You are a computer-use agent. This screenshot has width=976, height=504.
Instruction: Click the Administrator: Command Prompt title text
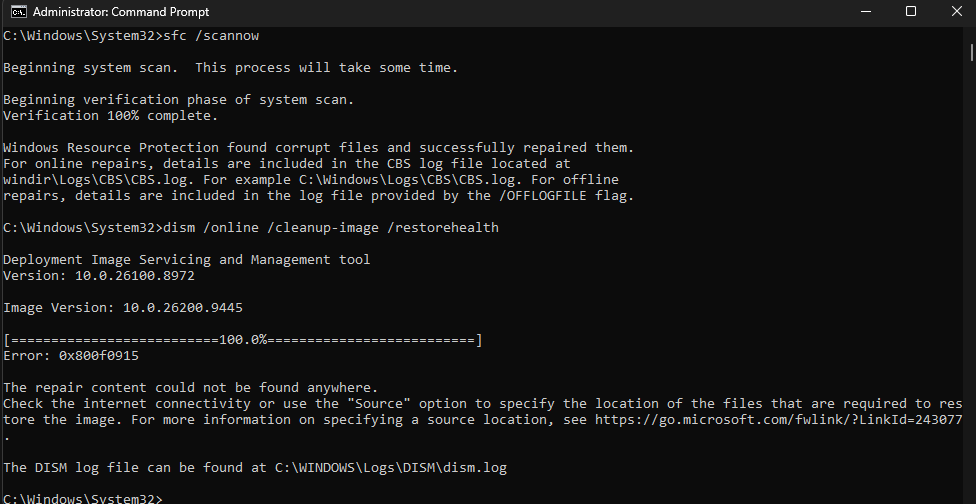tap(121, 12)
